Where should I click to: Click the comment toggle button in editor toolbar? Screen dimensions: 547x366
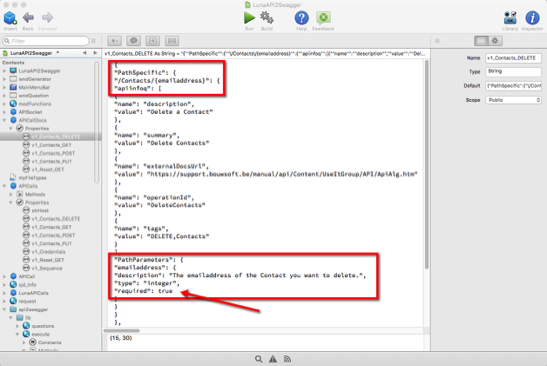[x=134, y=41]
